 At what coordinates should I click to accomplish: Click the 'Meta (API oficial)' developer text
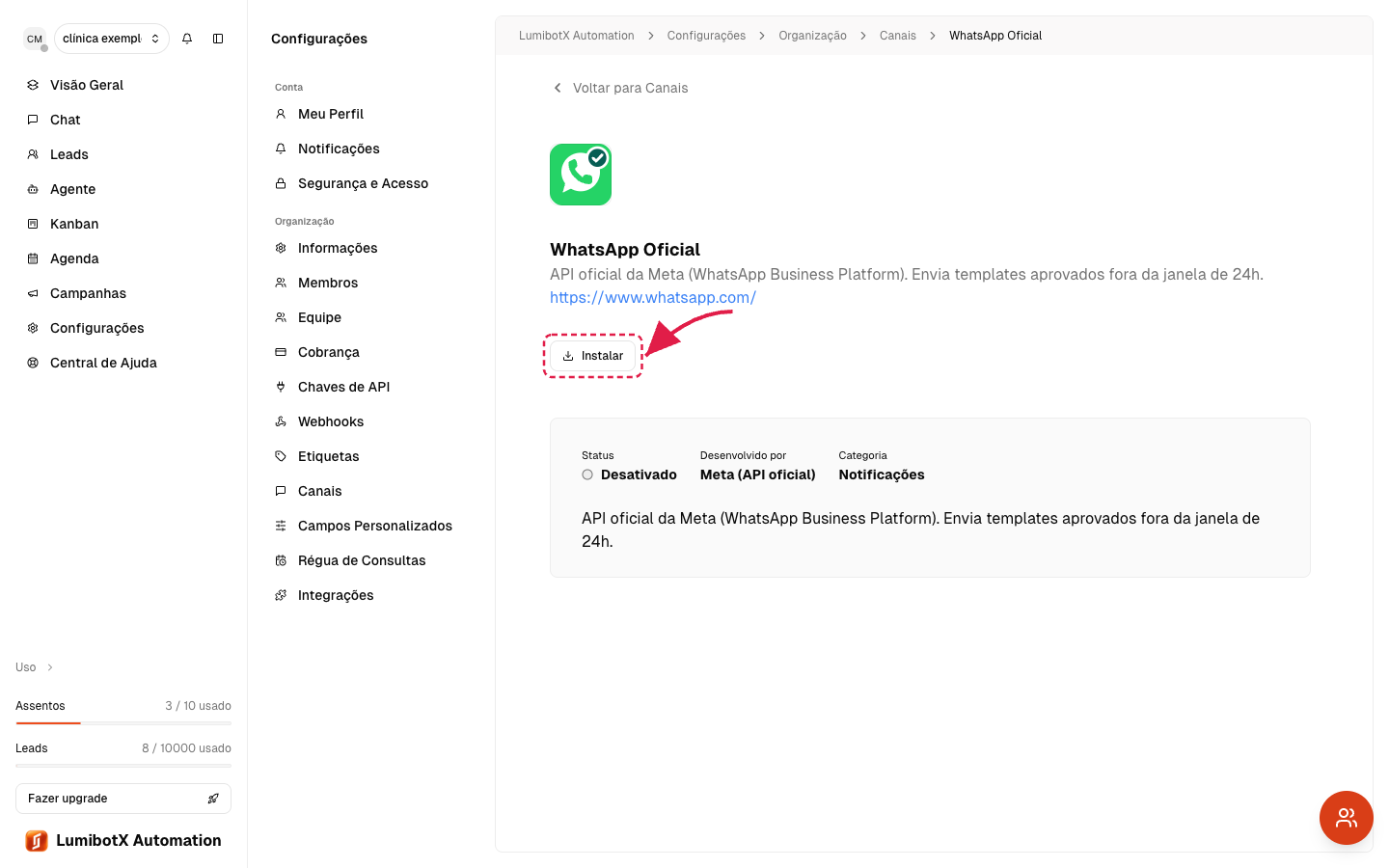click(758, 475)
